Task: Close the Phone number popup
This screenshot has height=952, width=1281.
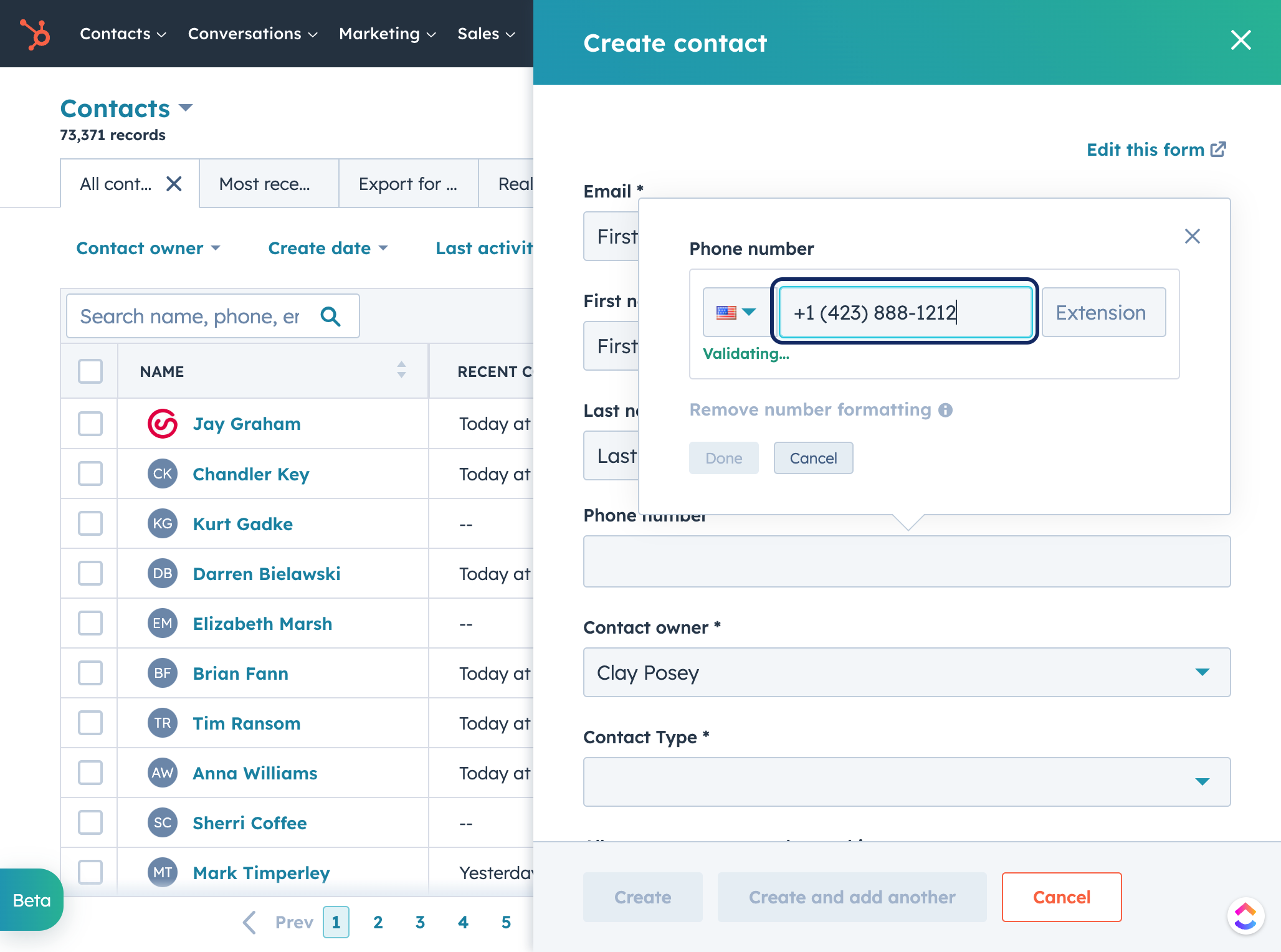Action: point(1192,236)
